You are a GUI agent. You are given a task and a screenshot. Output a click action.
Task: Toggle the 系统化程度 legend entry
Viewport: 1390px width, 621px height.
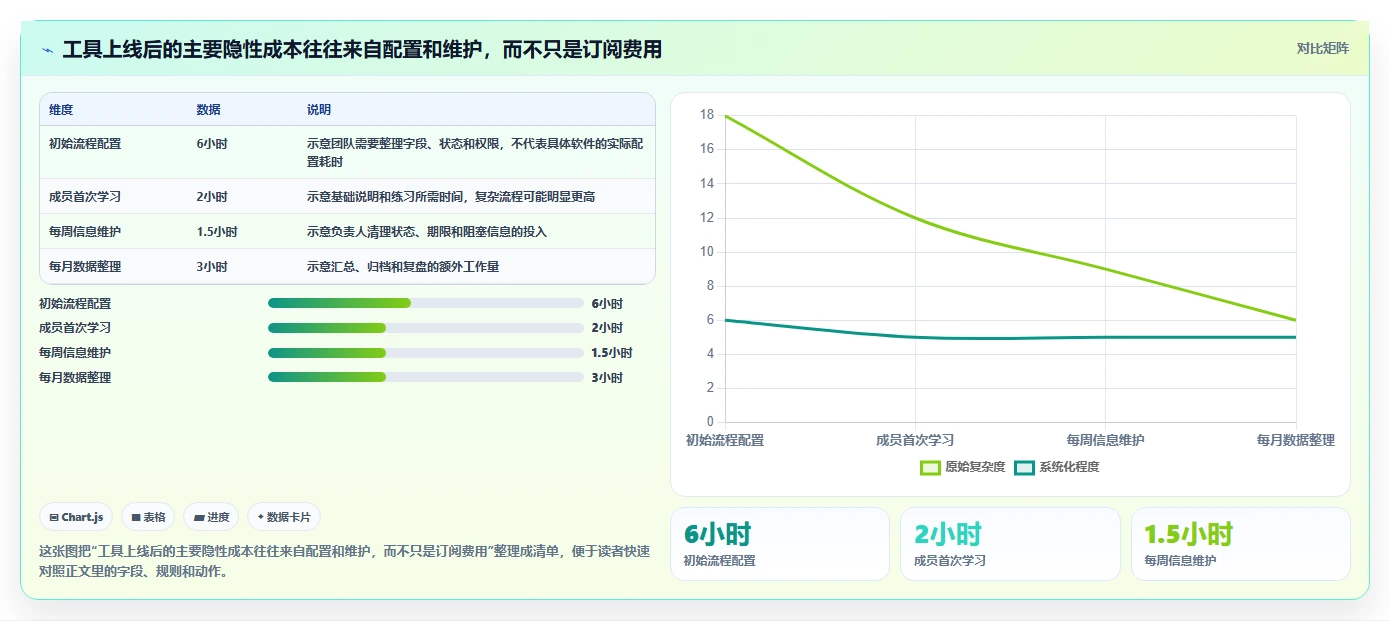click(1057, 467)
